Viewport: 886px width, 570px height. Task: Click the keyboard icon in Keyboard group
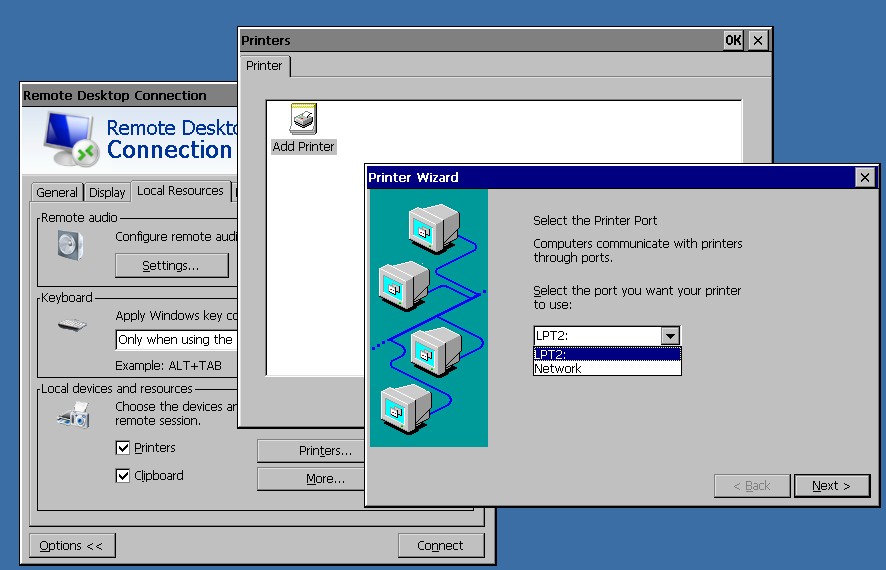point(72,325)
